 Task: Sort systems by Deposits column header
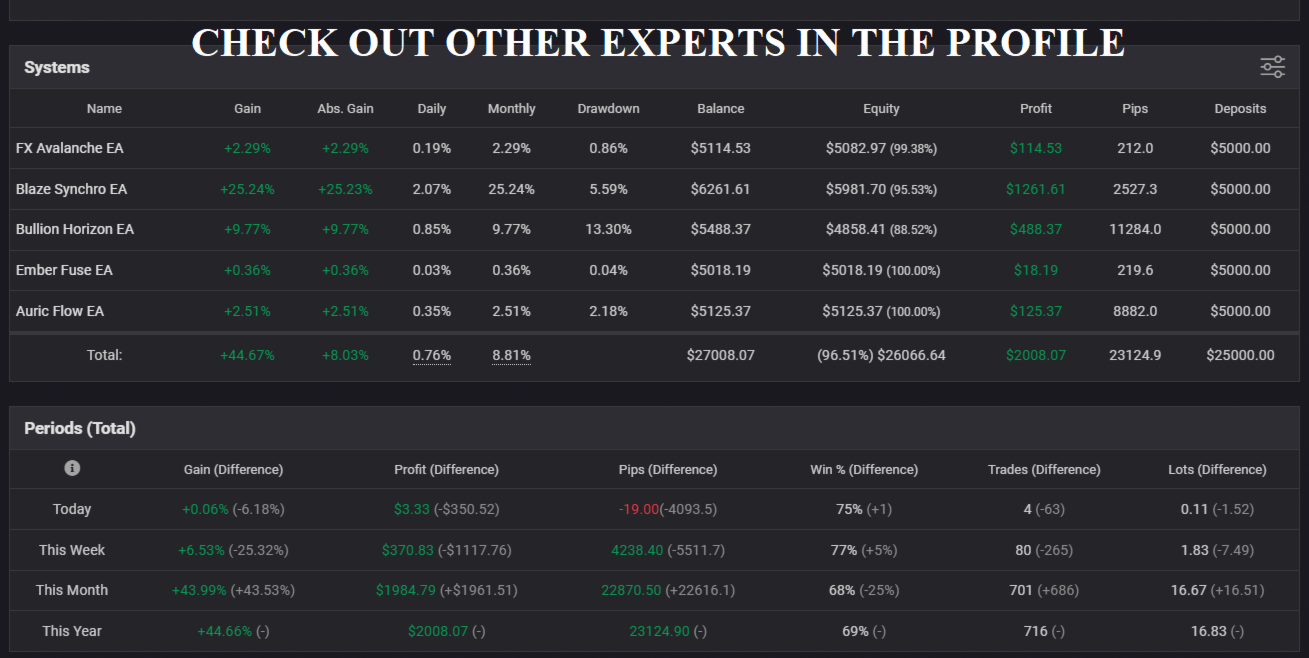tap(1240, 108)
